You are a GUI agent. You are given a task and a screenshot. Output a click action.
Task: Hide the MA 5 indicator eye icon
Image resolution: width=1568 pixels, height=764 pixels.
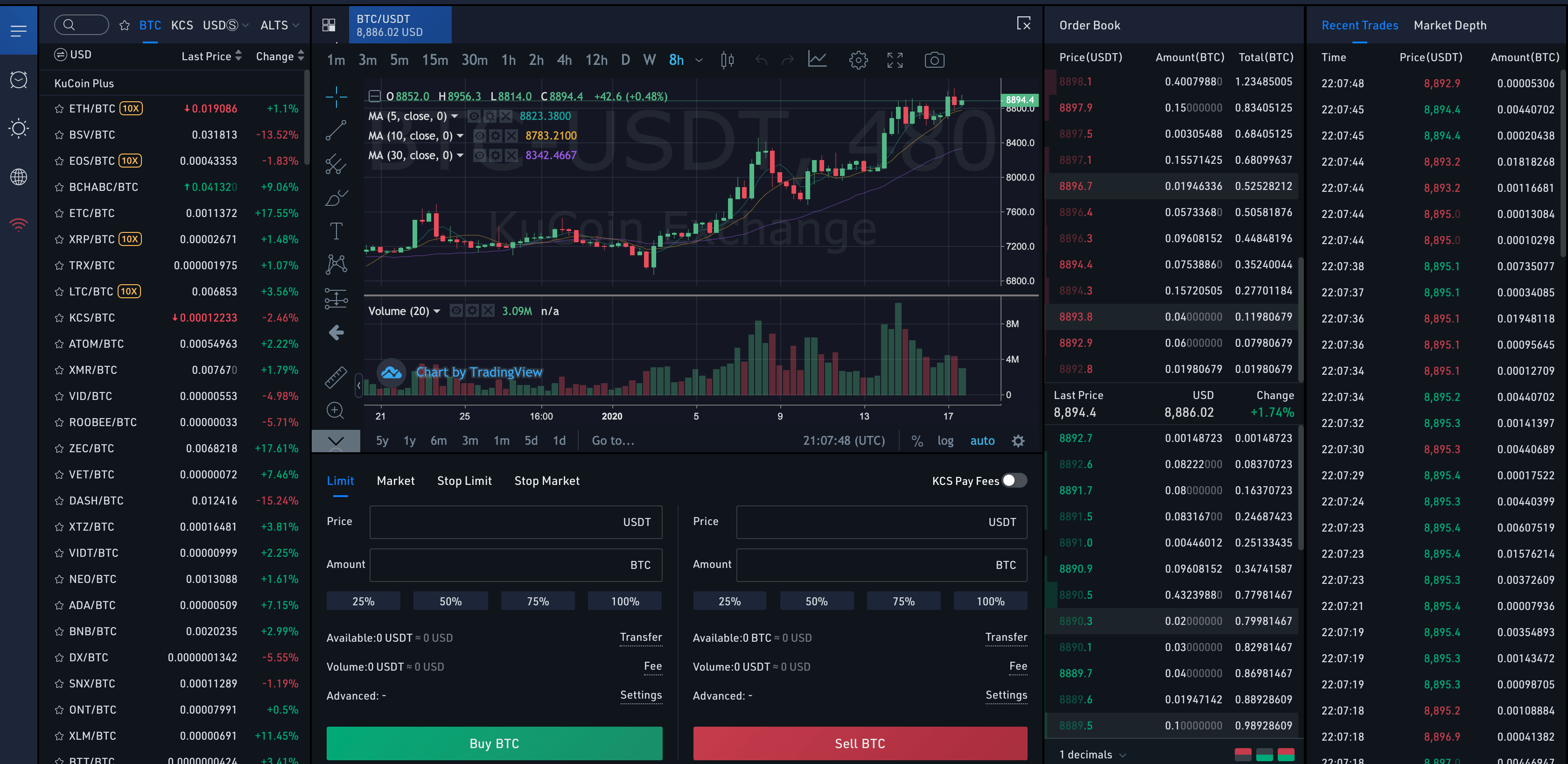point(474,116)
